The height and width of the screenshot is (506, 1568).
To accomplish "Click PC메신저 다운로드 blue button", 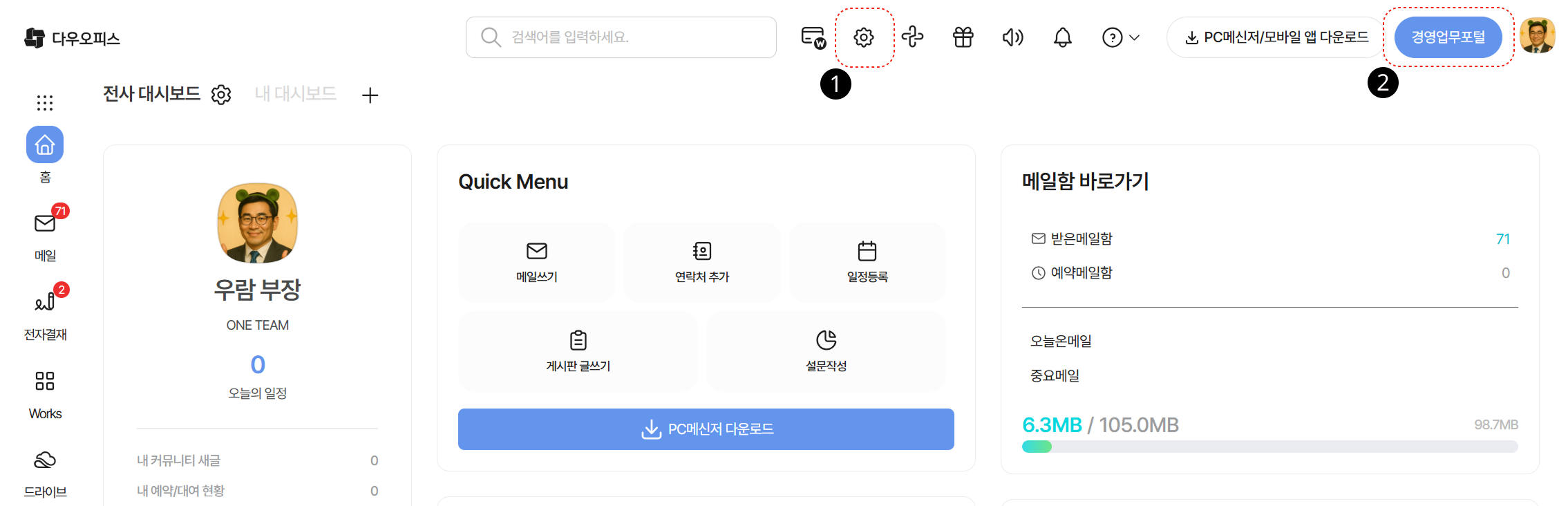I will pyautogui.click(x=706, y=429).
